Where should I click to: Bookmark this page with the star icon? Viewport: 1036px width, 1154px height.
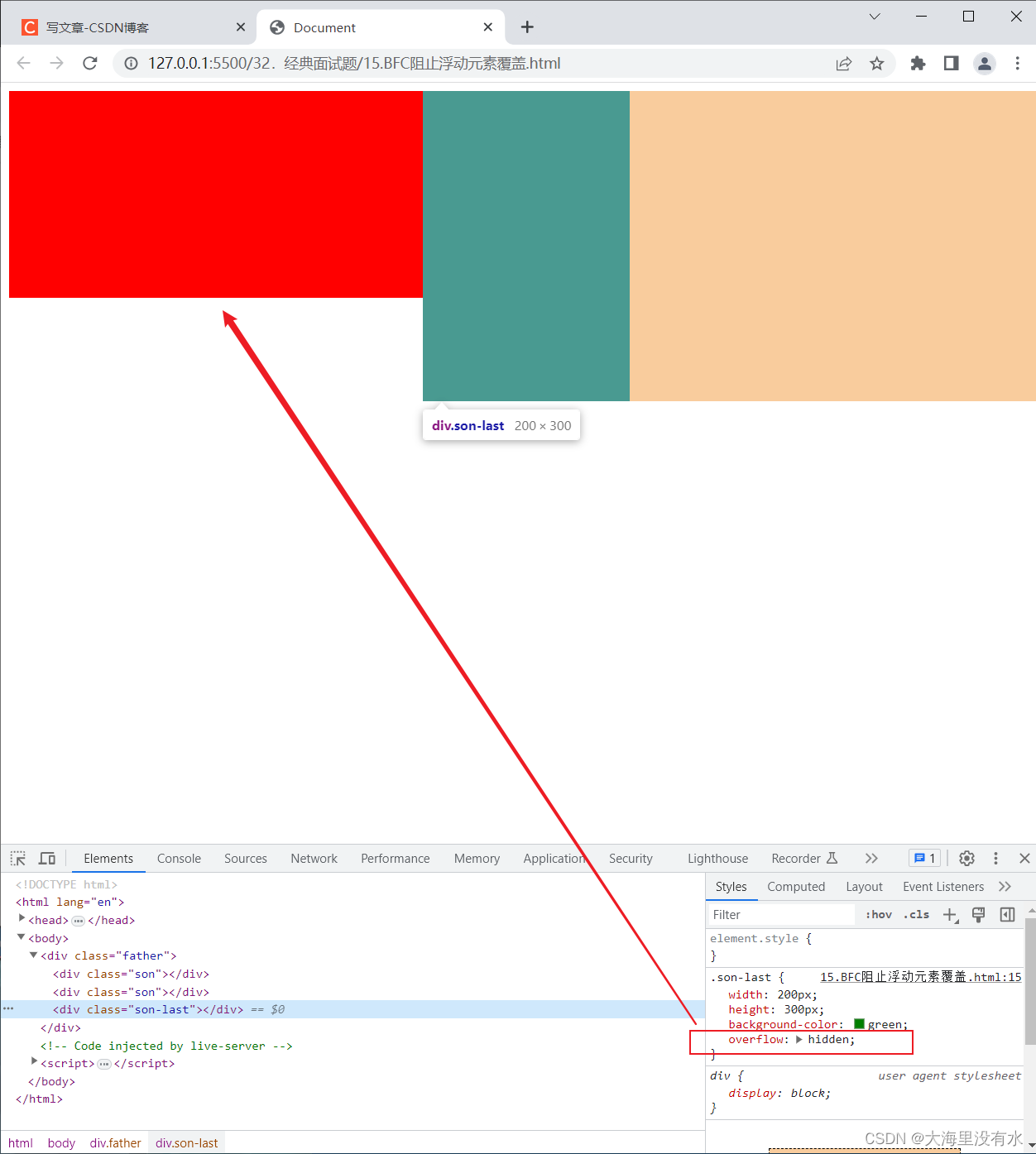[877, 64]
